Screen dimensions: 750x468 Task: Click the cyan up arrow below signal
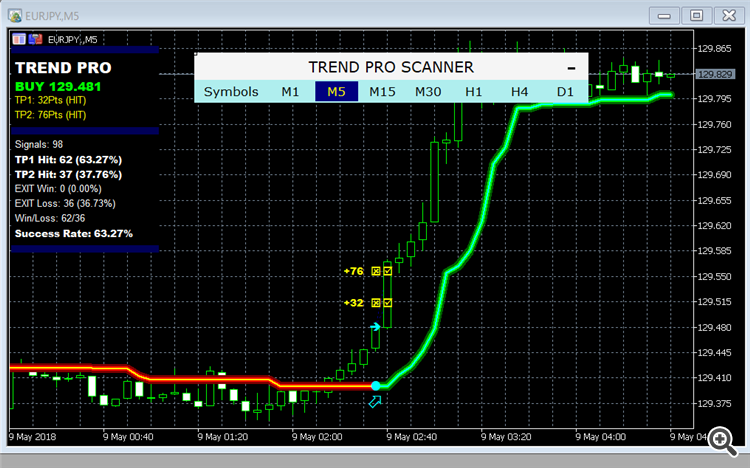(375, 401)
